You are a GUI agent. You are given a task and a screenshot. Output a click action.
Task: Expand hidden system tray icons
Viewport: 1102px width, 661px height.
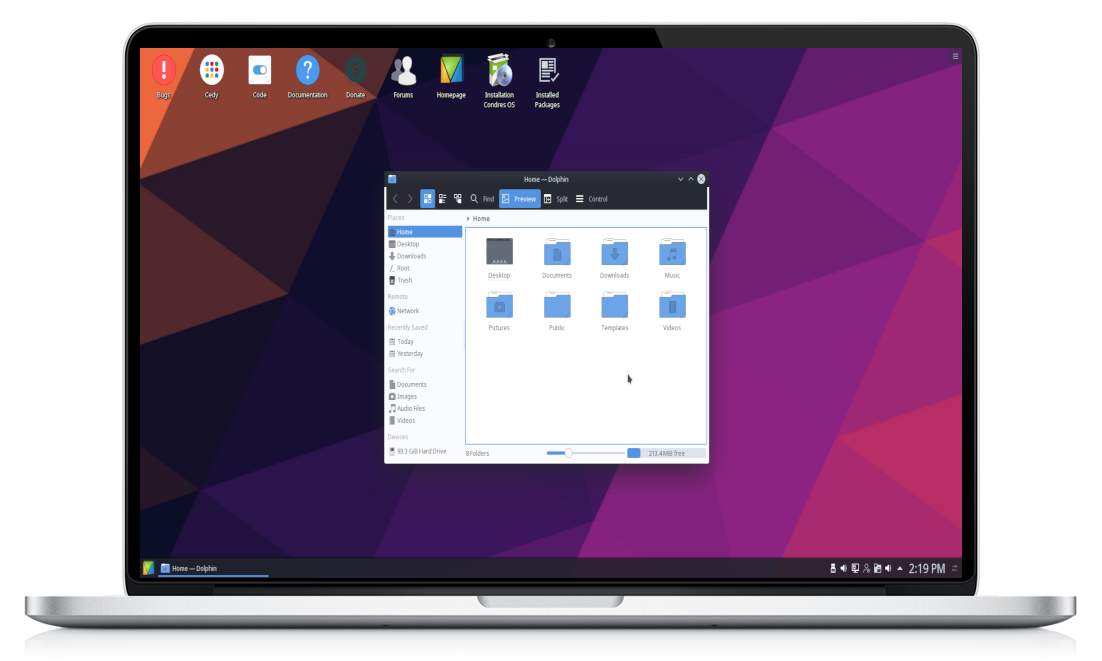[900, 568]
